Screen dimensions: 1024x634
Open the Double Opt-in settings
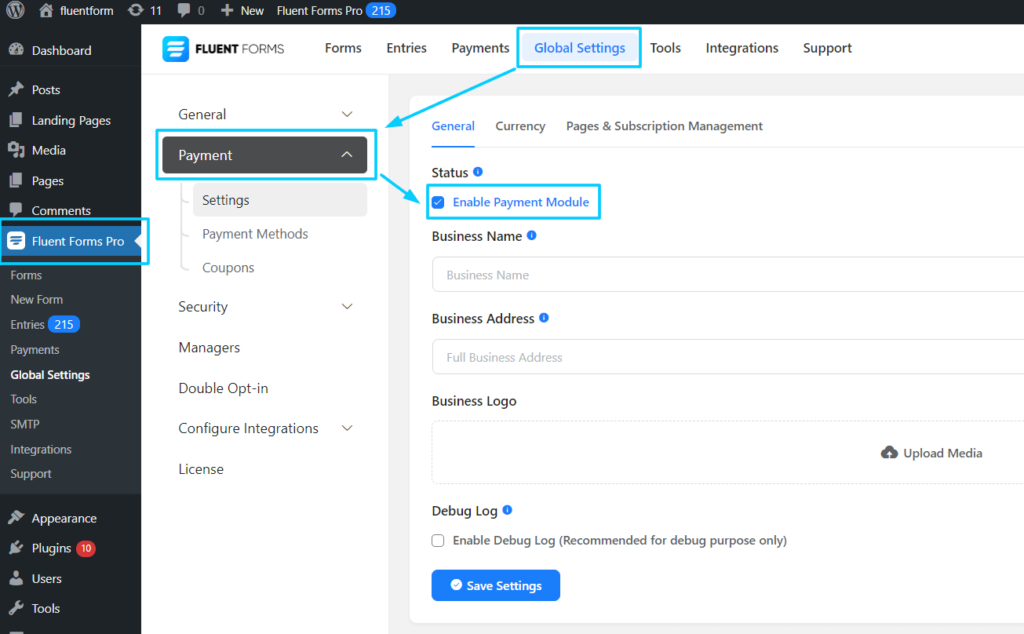coord(223,388)
